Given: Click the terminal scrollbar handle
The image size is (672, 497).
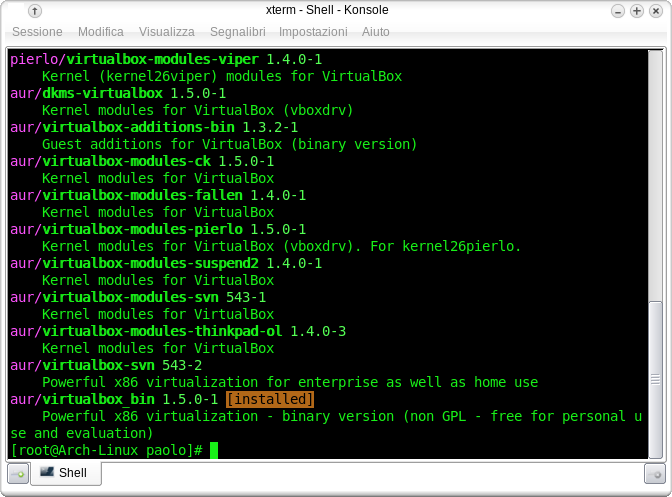Looking at the screenshot, I should click(655, 378).
